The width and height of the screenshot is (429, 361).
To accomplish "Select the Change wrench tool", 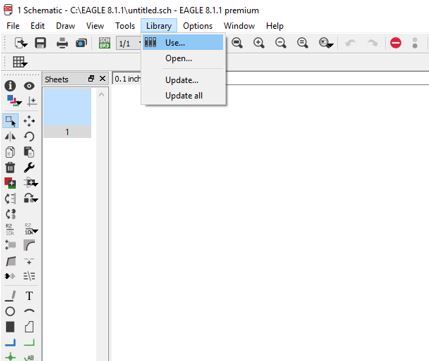I will (29, 167).
